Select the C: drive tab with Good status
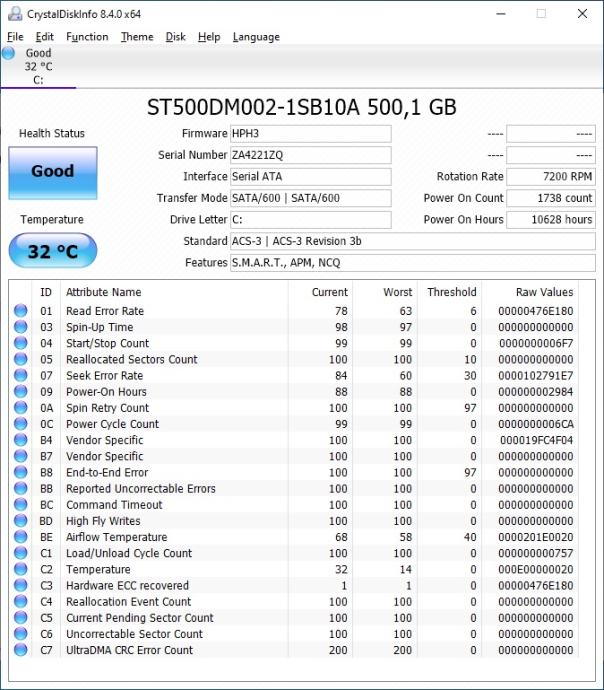 click(x=38, y=66)
